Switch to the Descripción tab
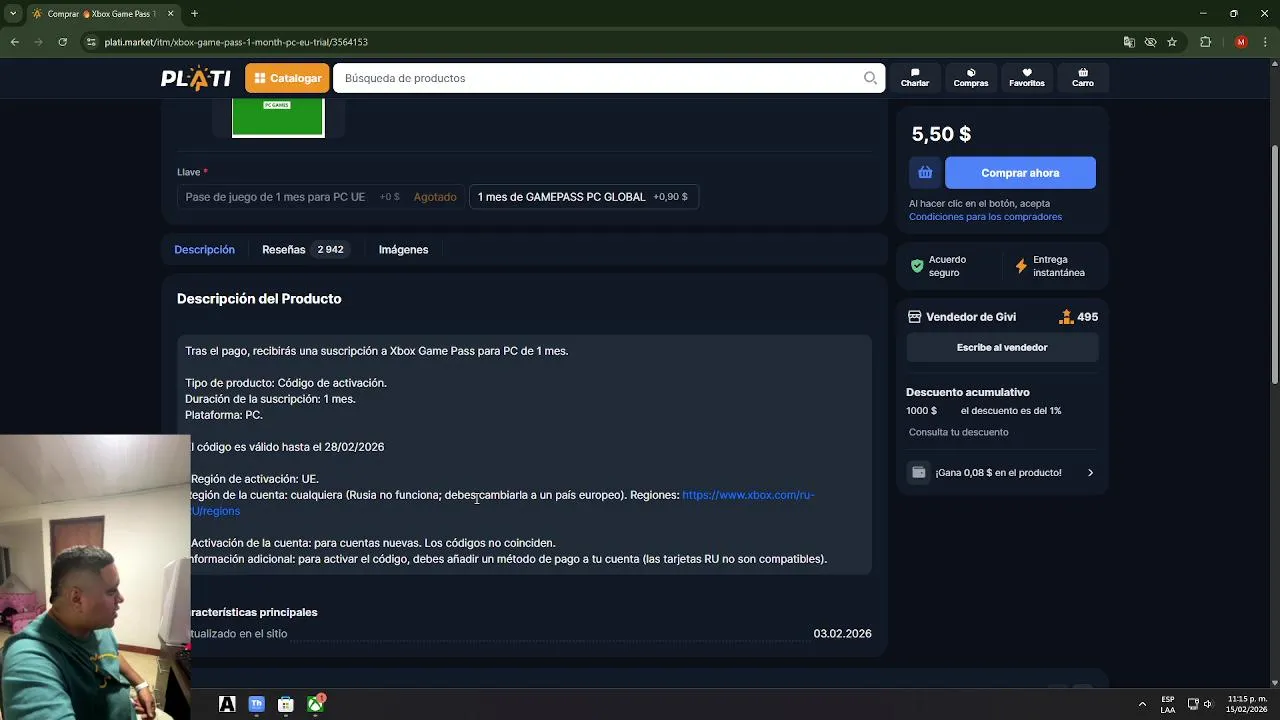Image resolution: width=1280 pixels, height=720 pixels. point(204,250)
